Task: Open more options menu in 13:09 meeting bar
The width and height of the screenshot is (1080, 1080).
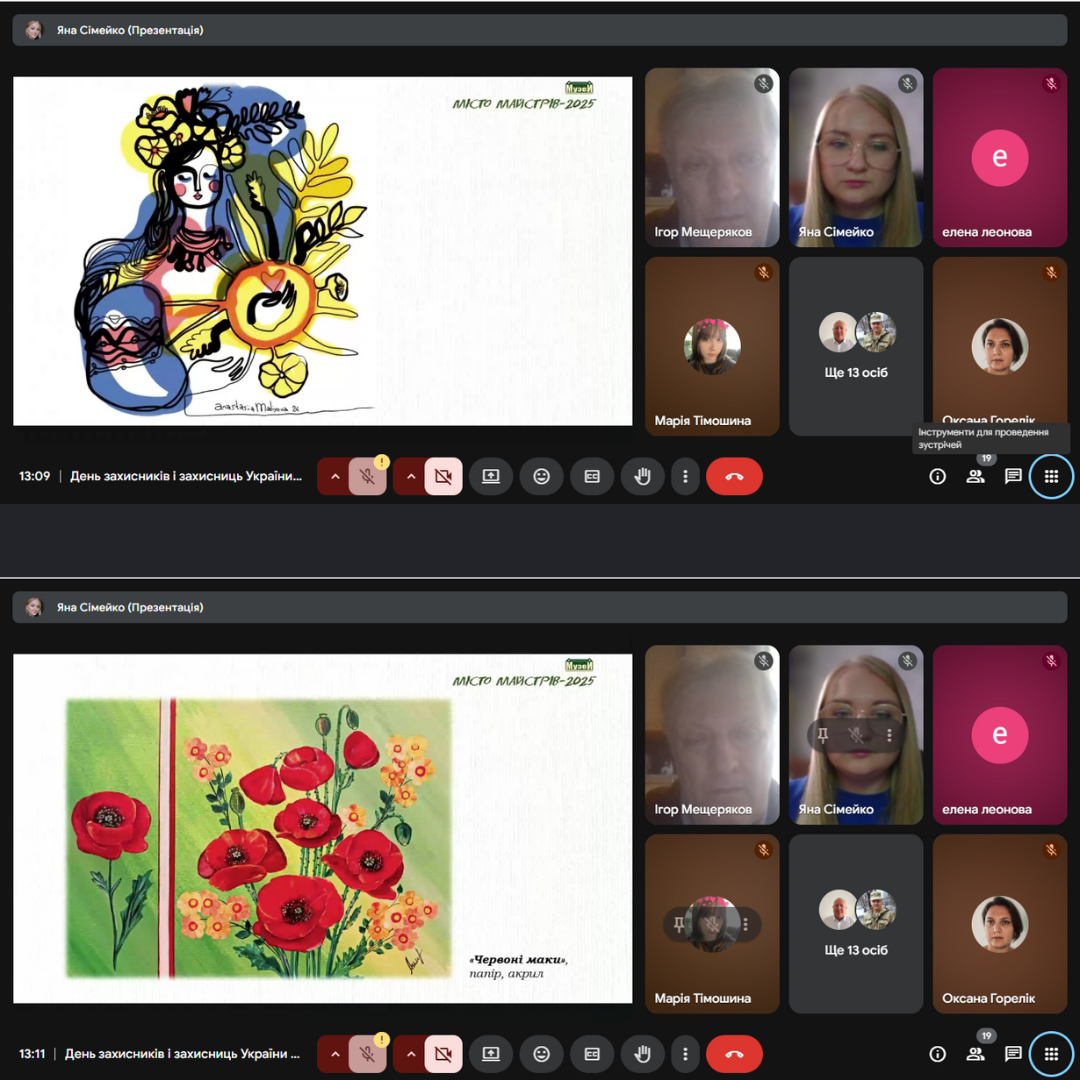Action: pos(685,477)
